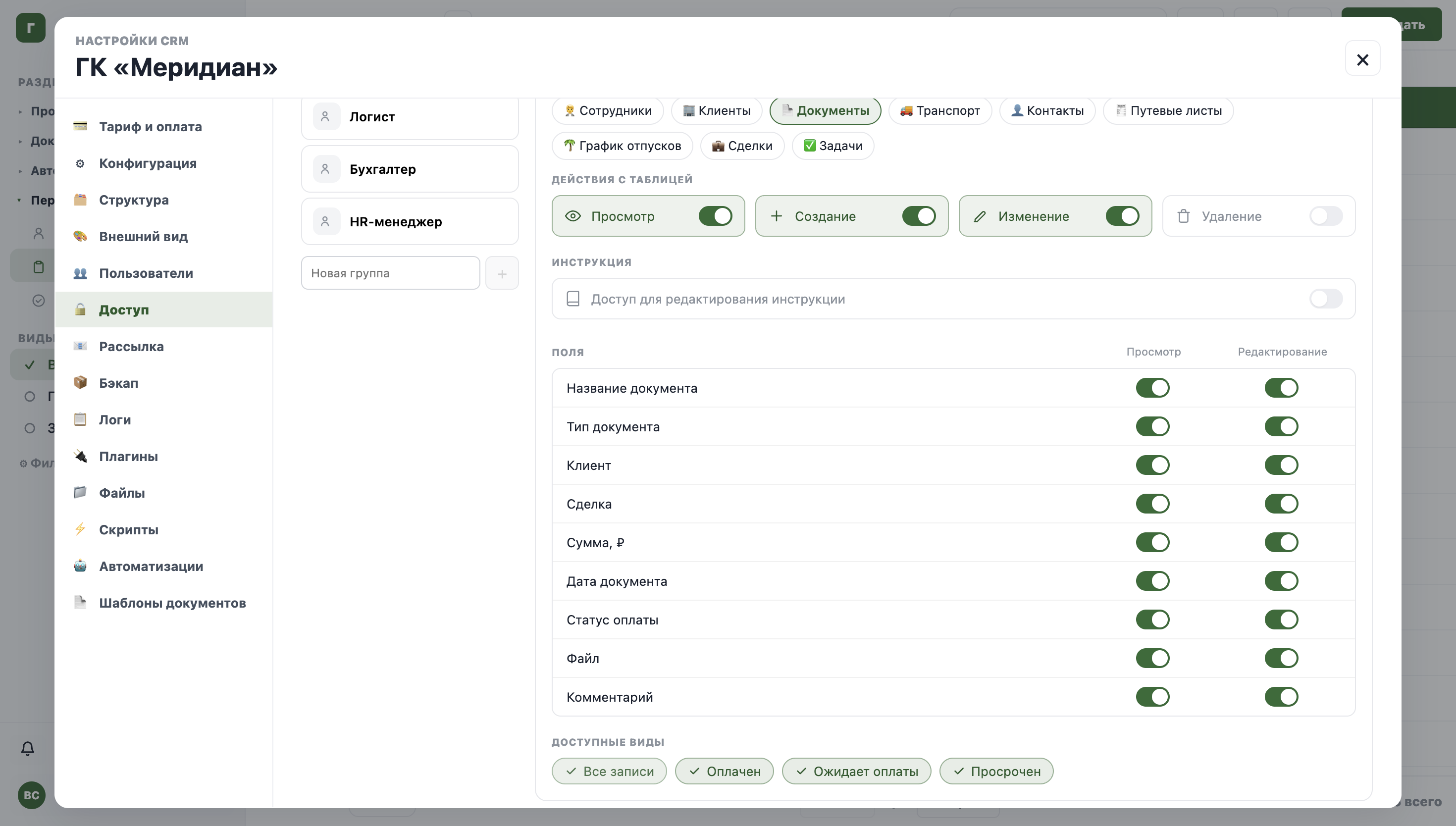
Task: Select the Путевые листы table tab
Action: (1168, 110)
